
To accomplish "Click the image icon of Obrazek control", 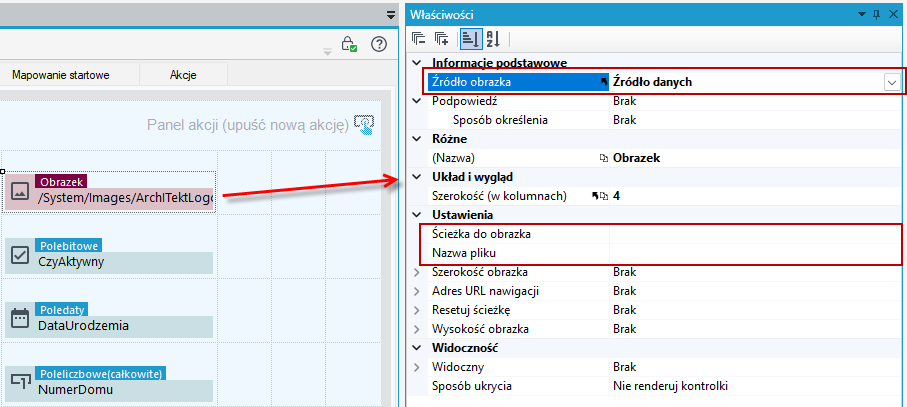I will tap(20, 191).
